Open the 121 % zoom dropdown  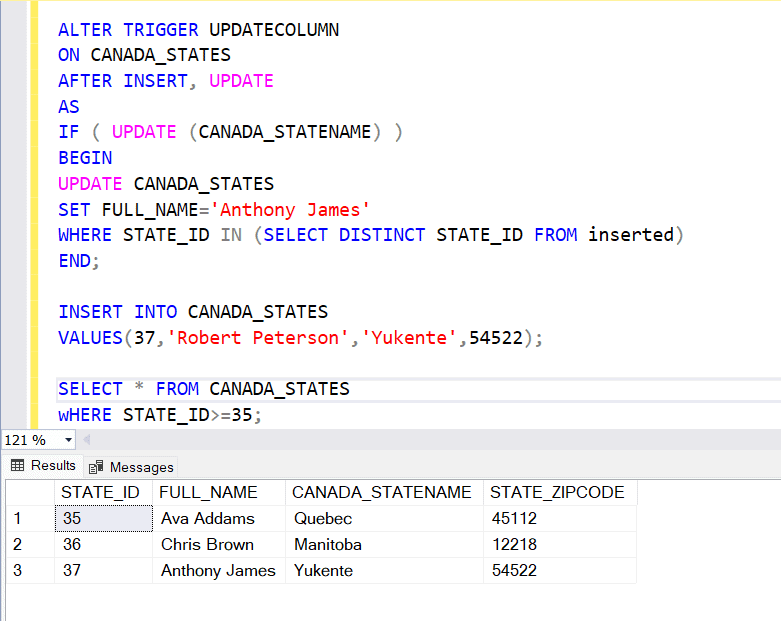(x=68, y=440)
